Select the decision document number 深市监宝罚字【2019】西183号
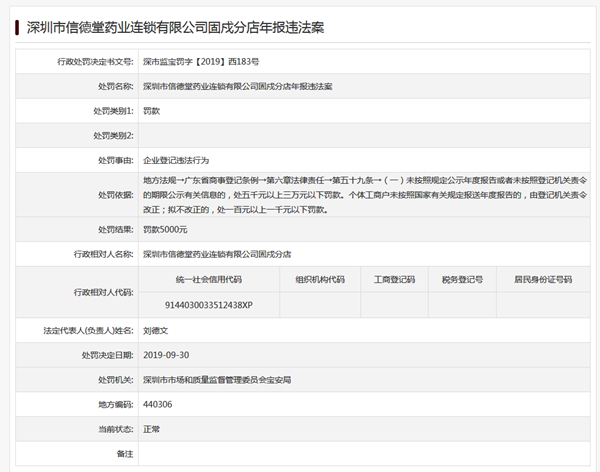 pyautogui.click(x=201, y=62)
